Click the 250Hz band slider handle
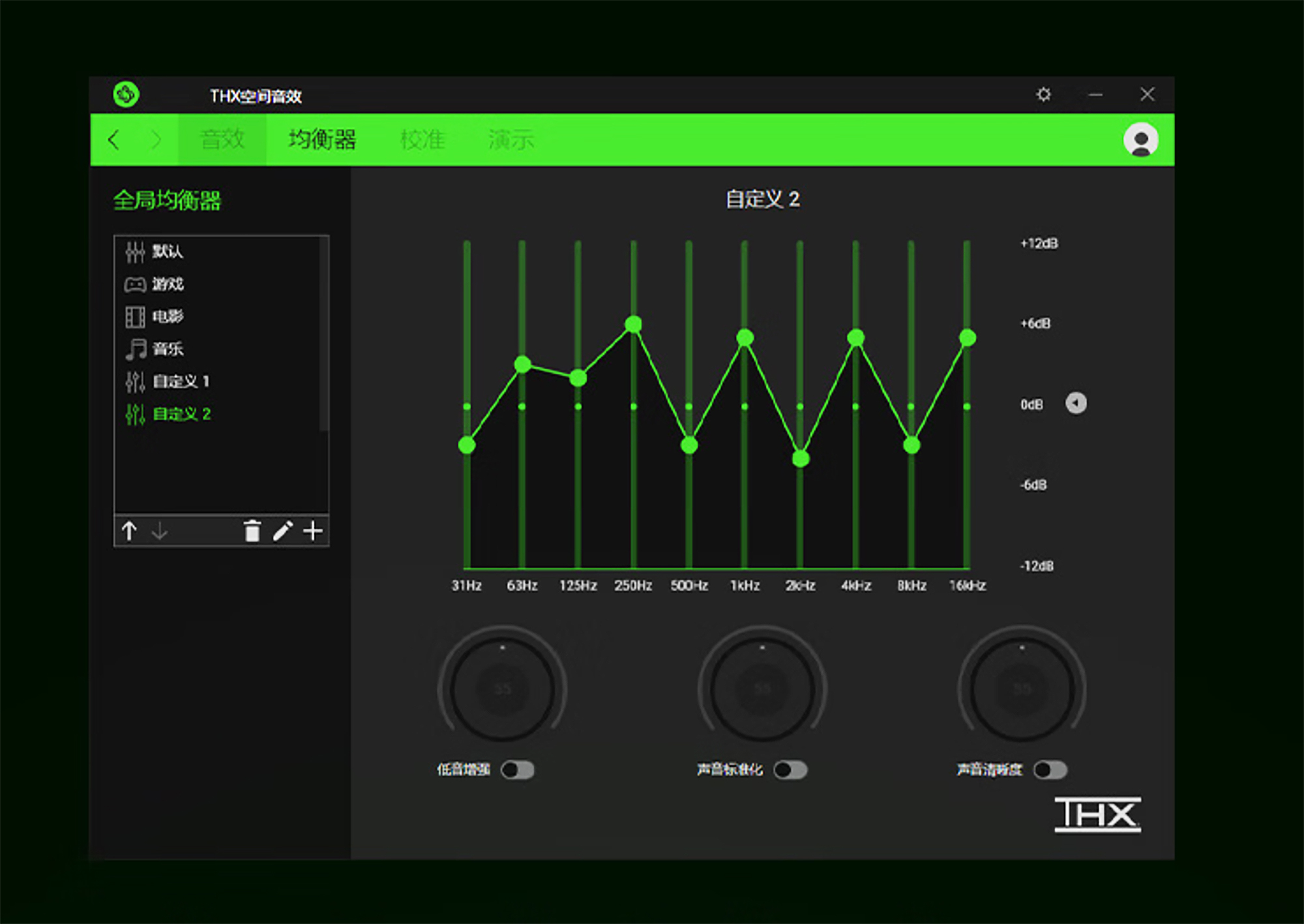Viewport: 1304px width, 924px height. 633,324
